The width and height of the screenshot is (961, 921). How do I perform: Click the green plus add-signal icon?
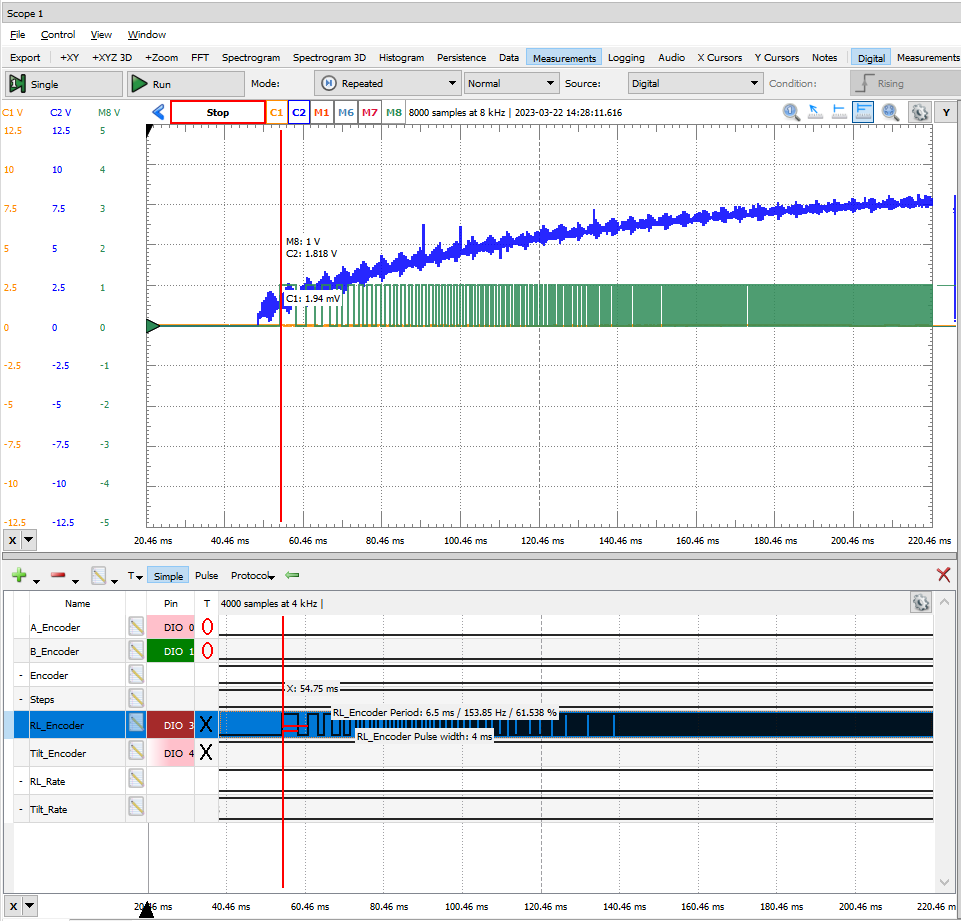point(19,575)
